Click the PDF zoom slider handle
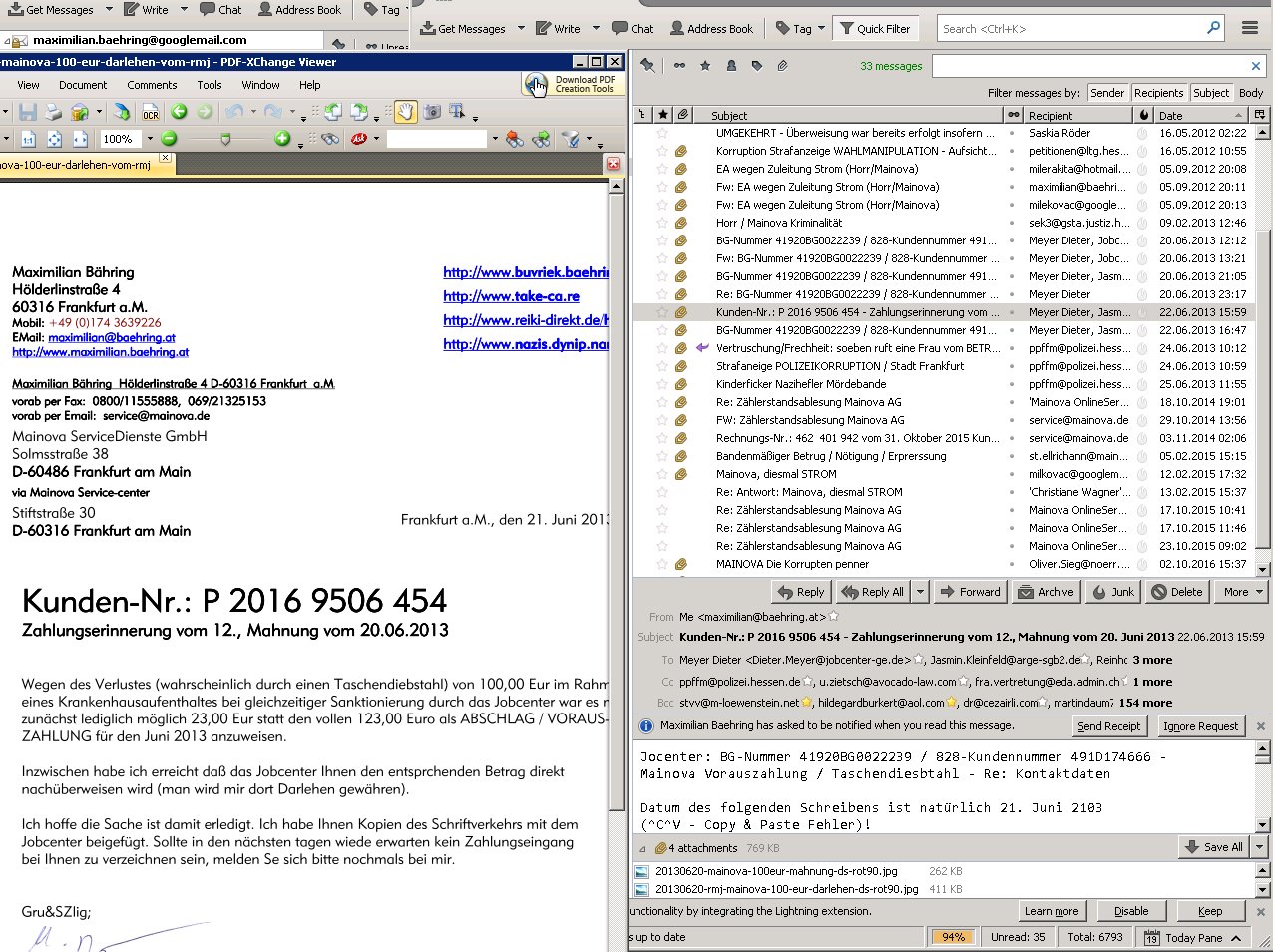 click(x=225, y=139)
